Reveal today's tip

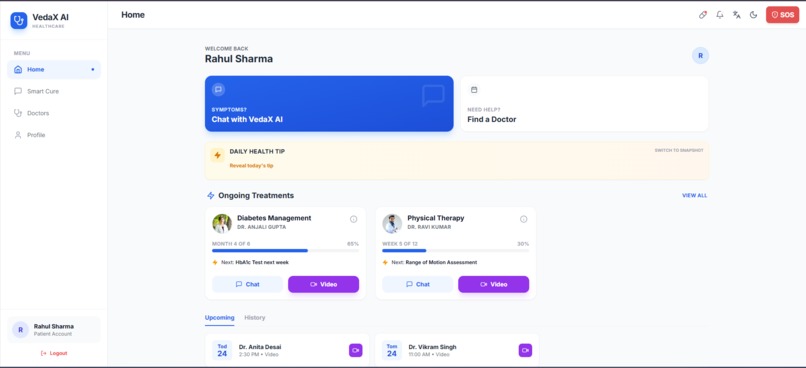pyautogui.click(x=251, y=166)
